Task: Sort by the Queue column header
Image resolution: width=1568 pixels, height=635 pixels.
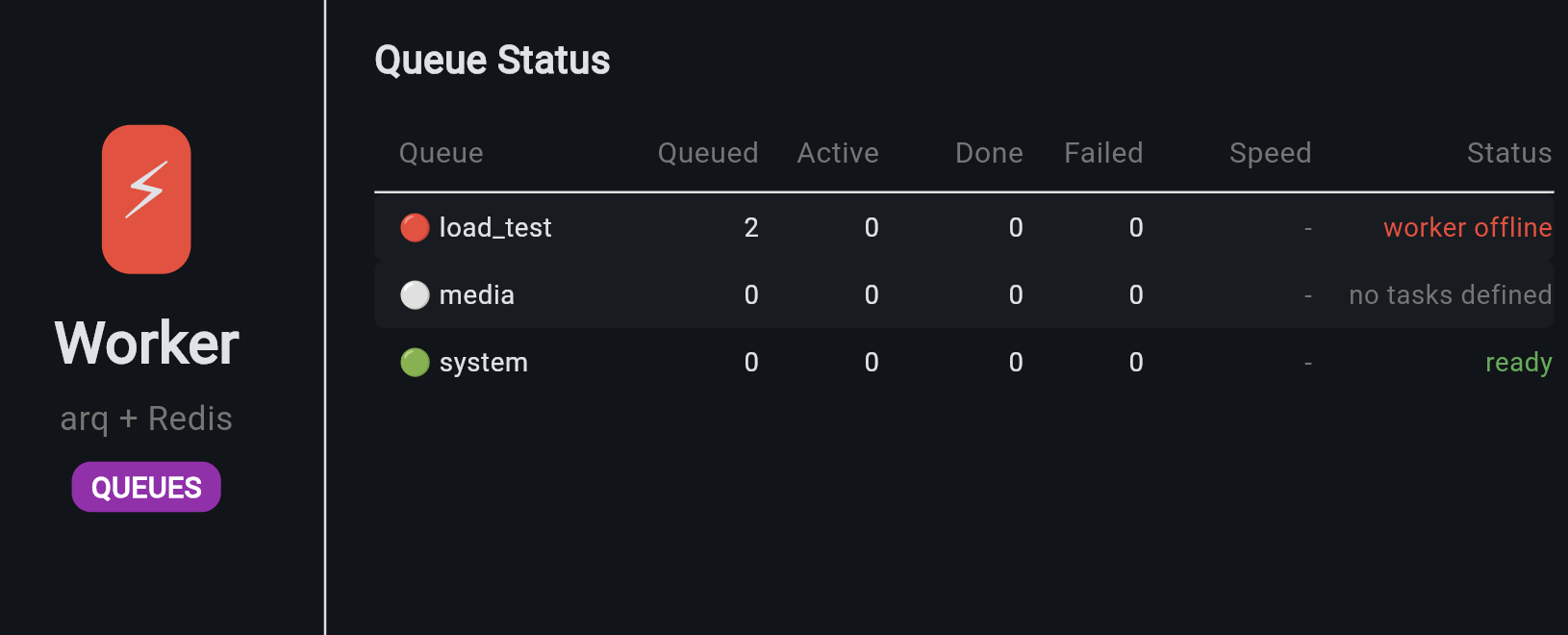Action: 442,153
